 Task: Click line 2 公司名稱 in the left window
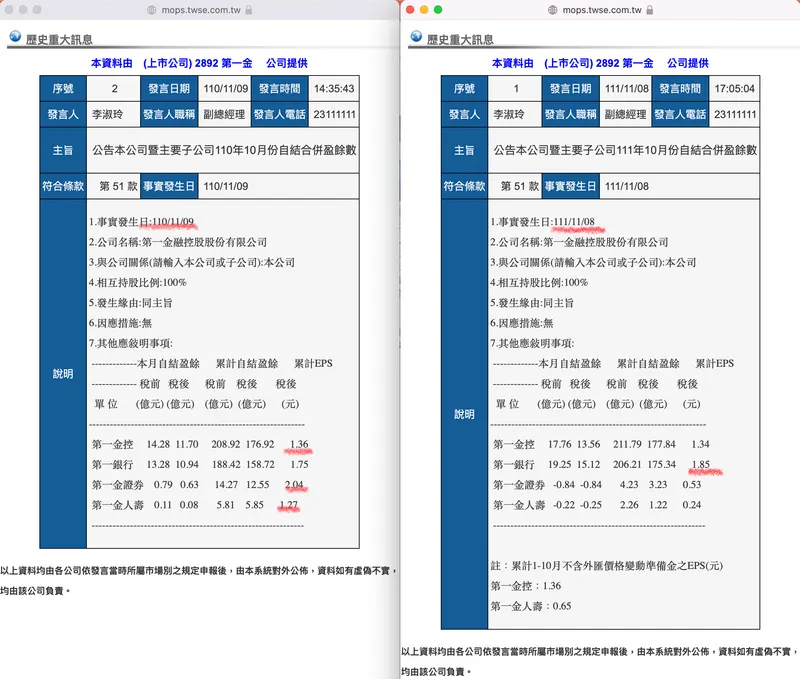click(x=178, y=242)
